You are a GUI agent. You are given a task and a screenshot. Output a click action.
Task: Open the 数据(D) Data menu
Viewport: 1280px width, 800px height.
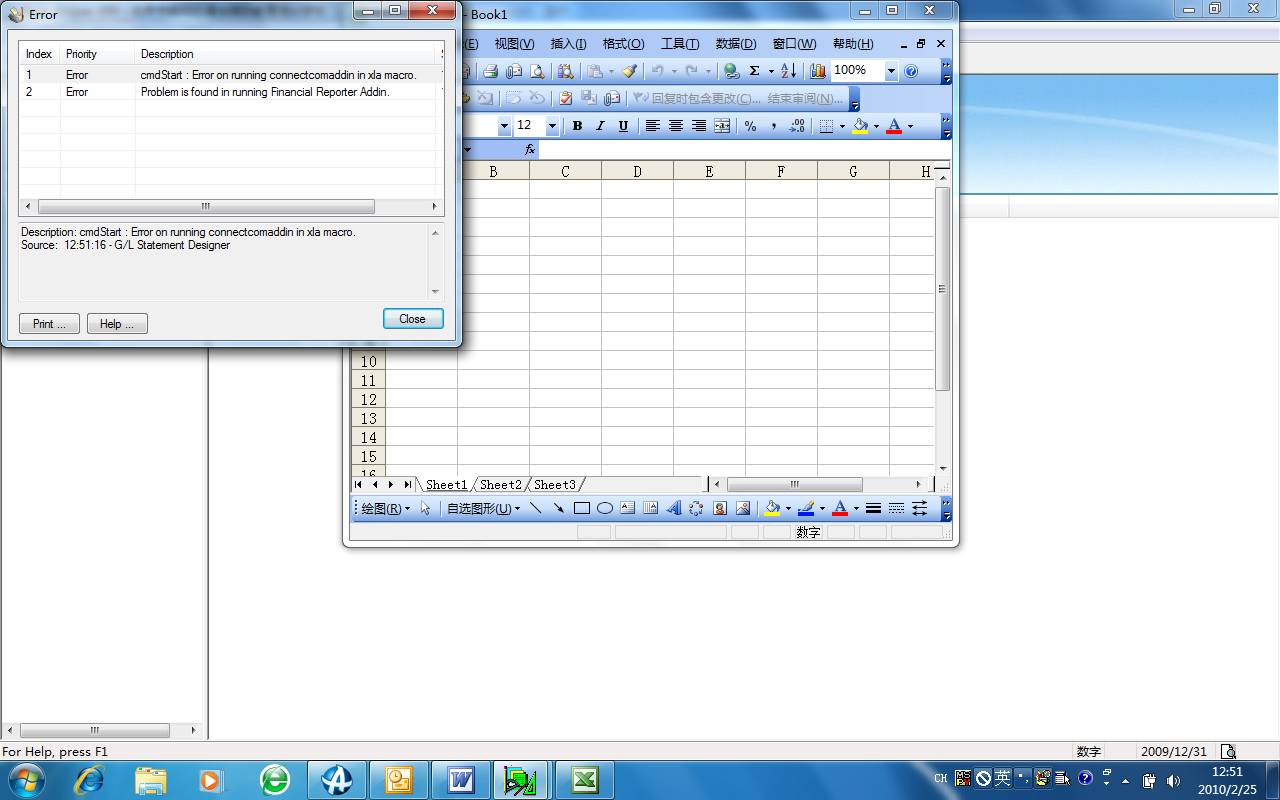click(x=735, y=44)
